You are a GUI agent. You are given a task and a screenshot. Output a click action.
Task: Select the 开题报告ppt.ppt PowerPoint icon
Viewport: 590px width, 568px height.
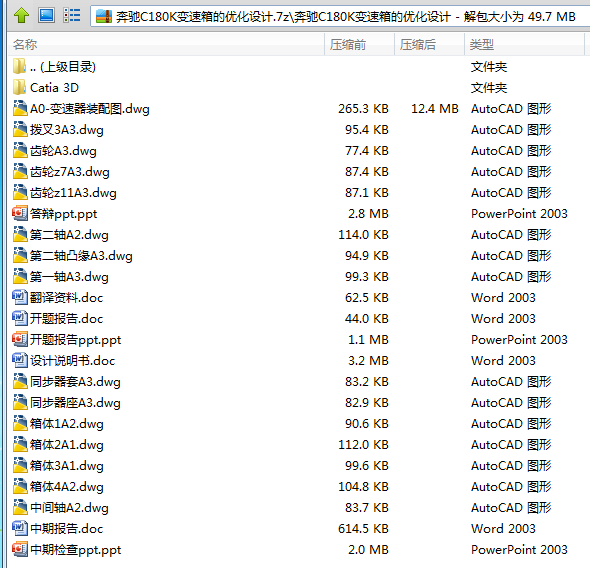(x=20, y=339)
